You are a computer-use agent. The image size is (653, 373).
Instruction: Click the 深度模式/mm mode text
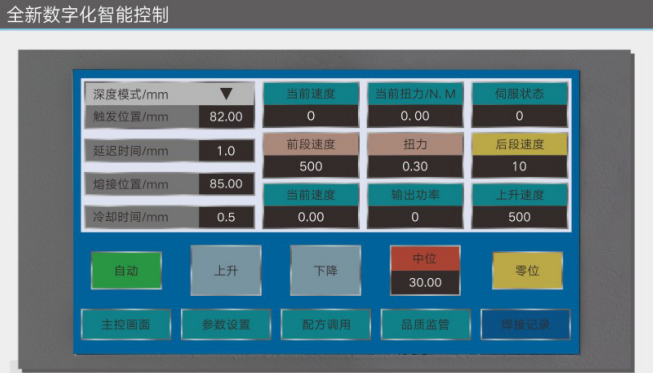[130, 94]
